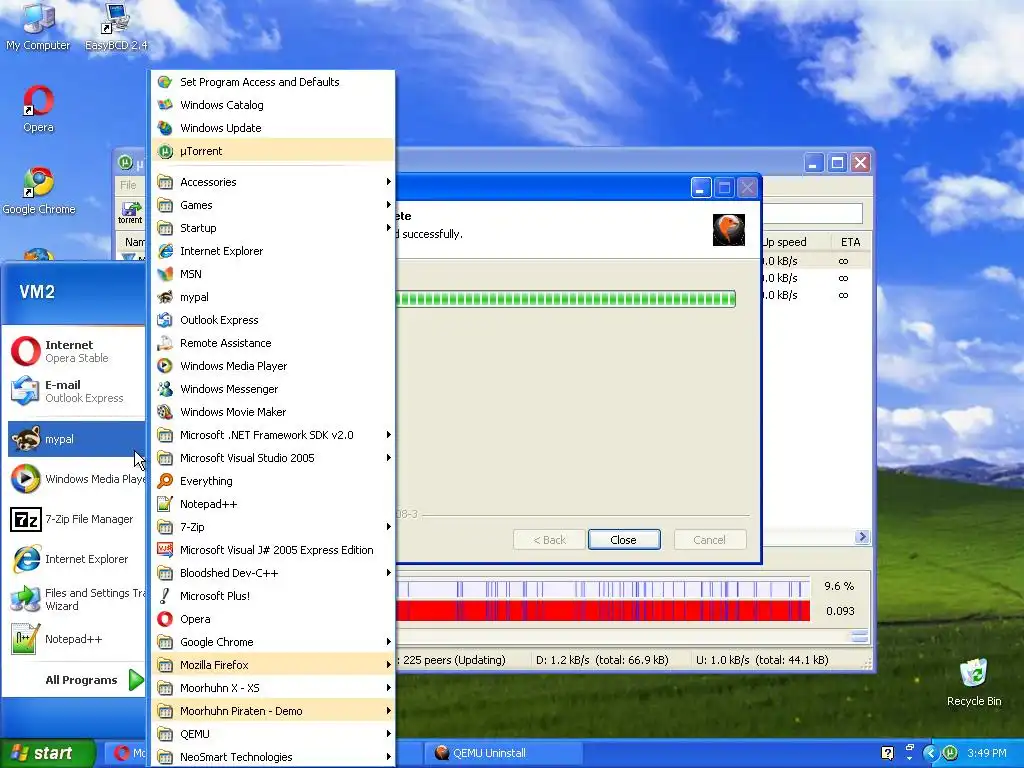Screen dimensions: 1024x768
Task: Open Moorhuhn X - XS program folder
Action: tap(273, 688)
